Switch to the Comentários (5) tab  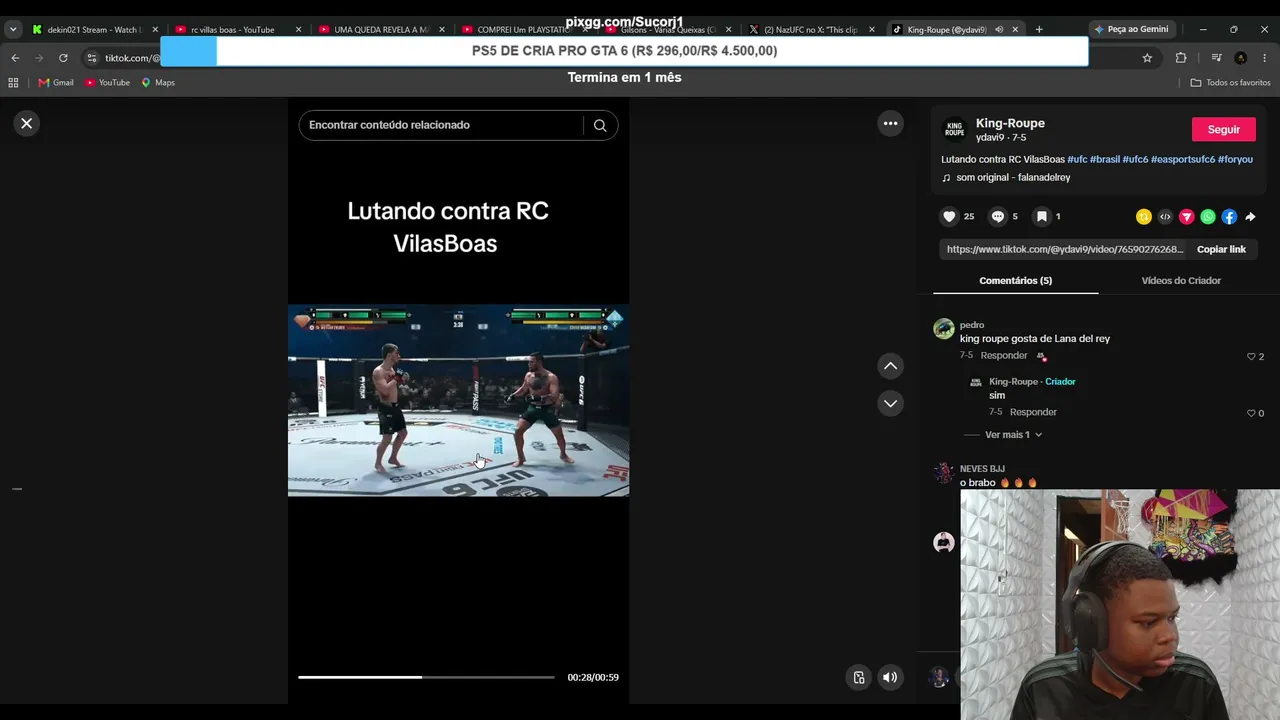[x=1015, y=281]
